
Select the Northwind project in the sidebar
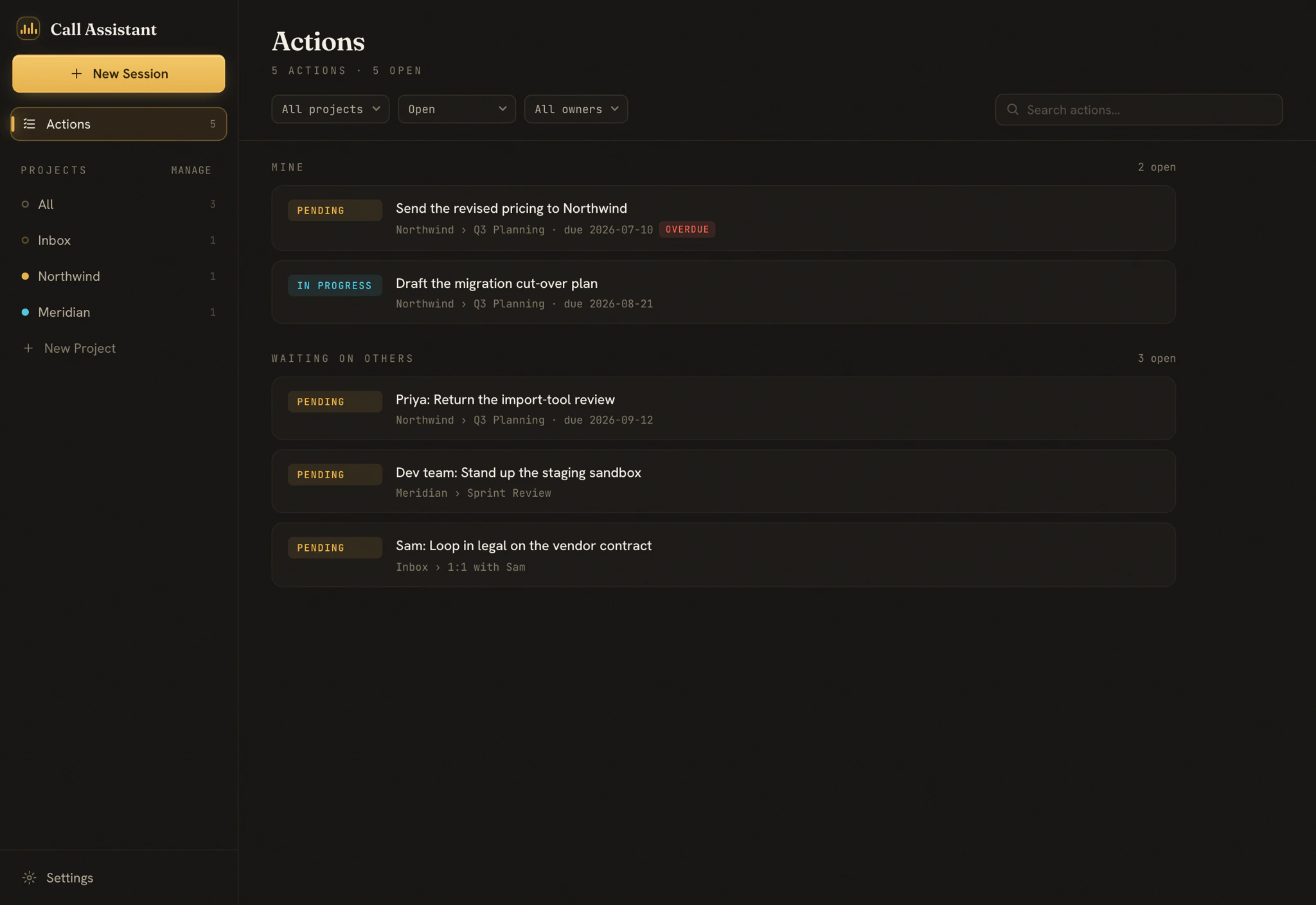119,276
